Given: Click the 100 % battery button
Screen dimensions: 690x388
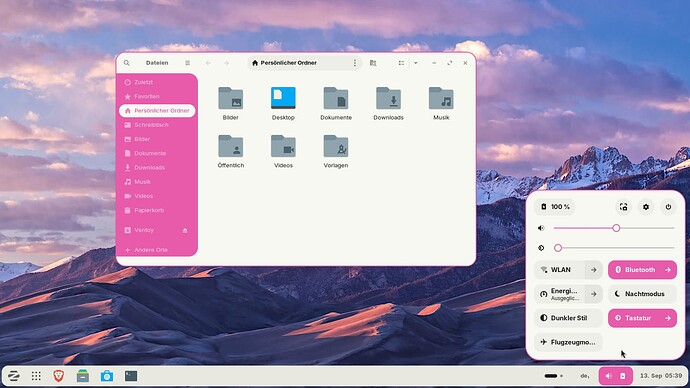Looking at the screenshot, I should 555,207.
